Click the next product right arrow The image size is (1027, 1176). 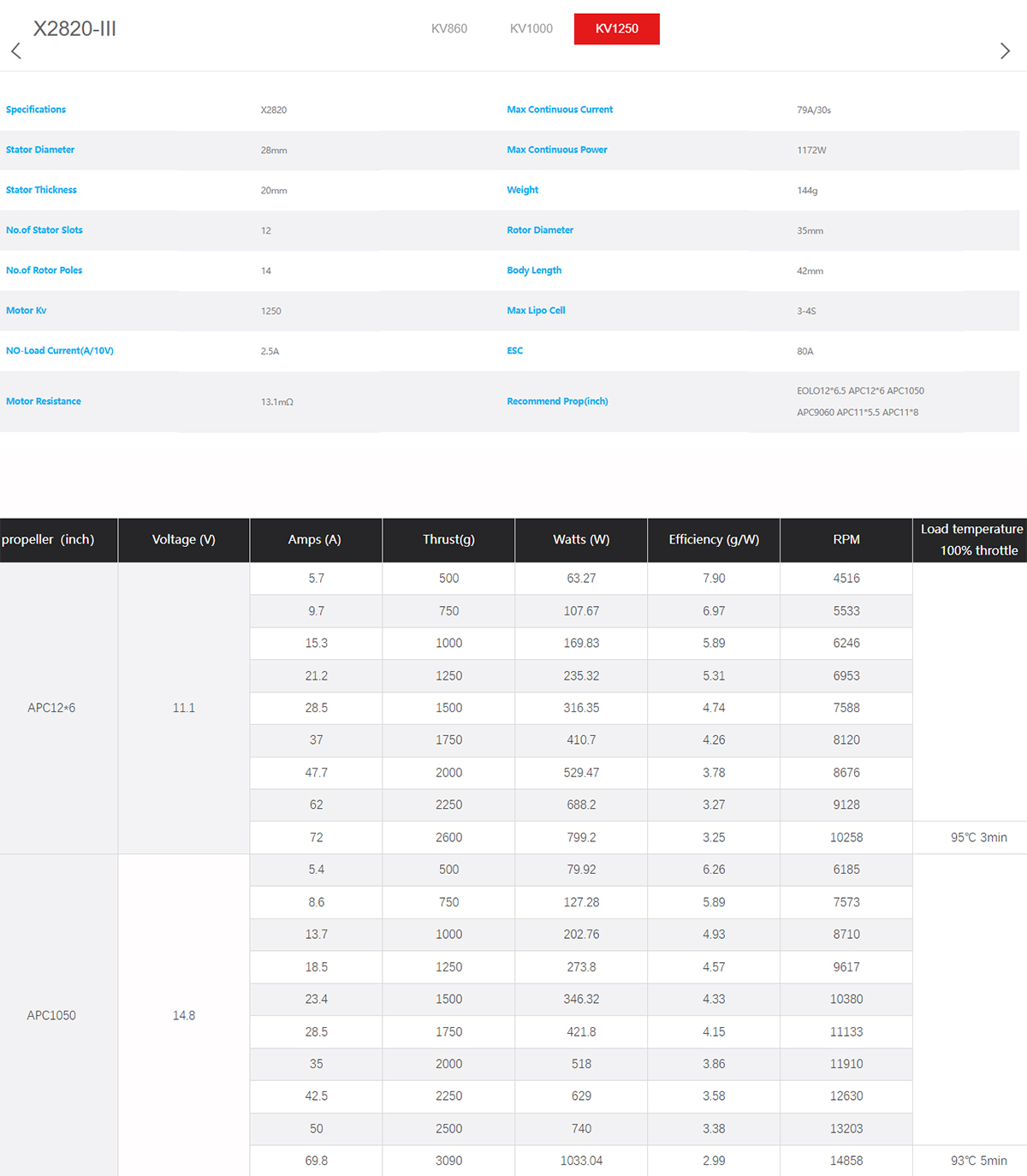(x=1005, y=51)
